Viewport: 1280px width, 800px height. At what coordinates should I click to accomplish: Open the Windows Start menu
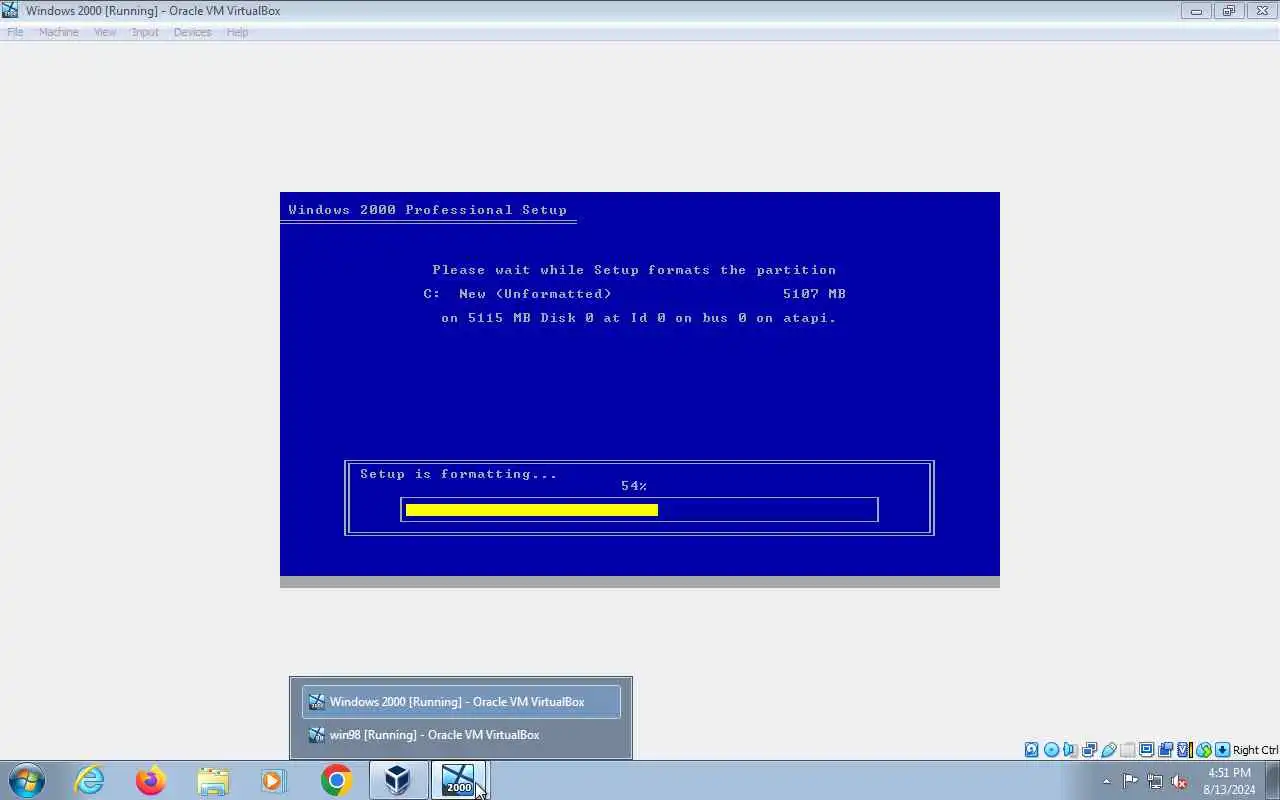pyautogui.click(x=27, y=780)
